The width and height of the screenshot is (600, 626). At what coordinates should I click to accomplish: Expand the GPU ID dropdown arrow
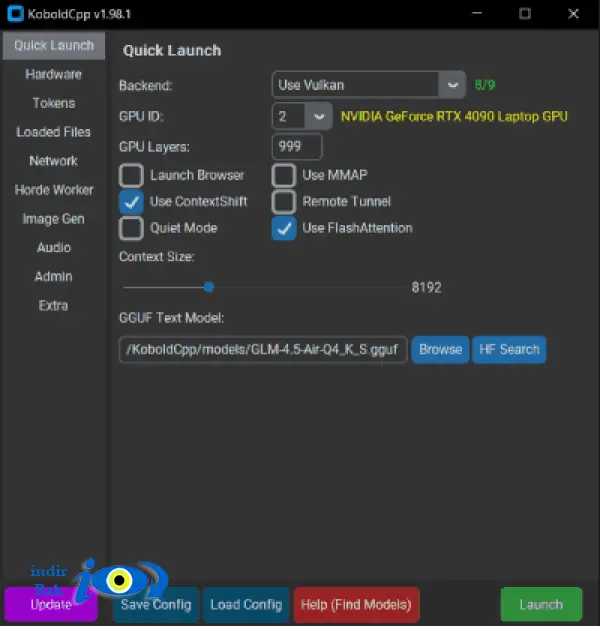coord(319,117)
